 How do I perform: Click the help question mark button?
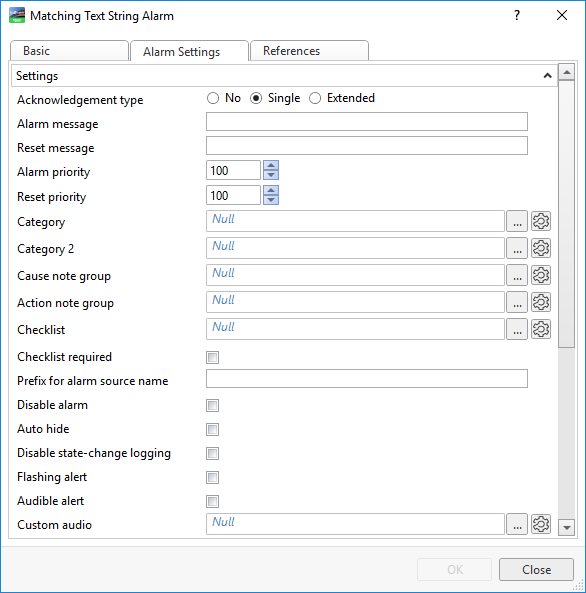(517, 16)
